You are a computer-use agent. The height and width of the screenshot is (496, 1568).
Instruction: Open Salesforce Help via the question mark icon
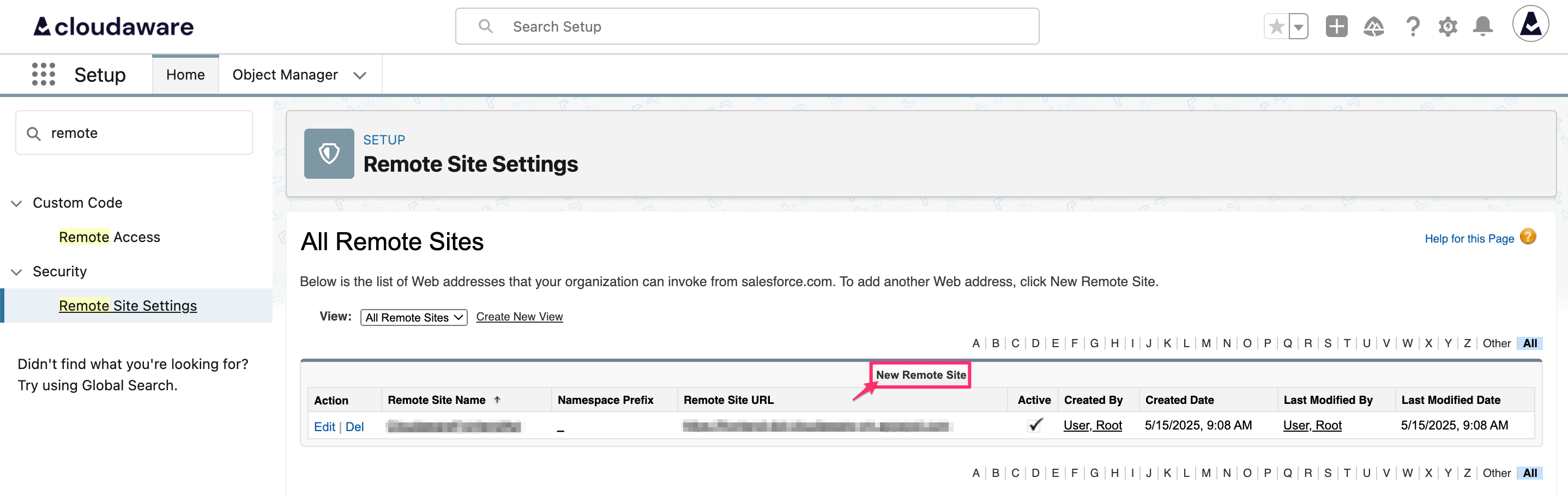tap(1413, 26)
